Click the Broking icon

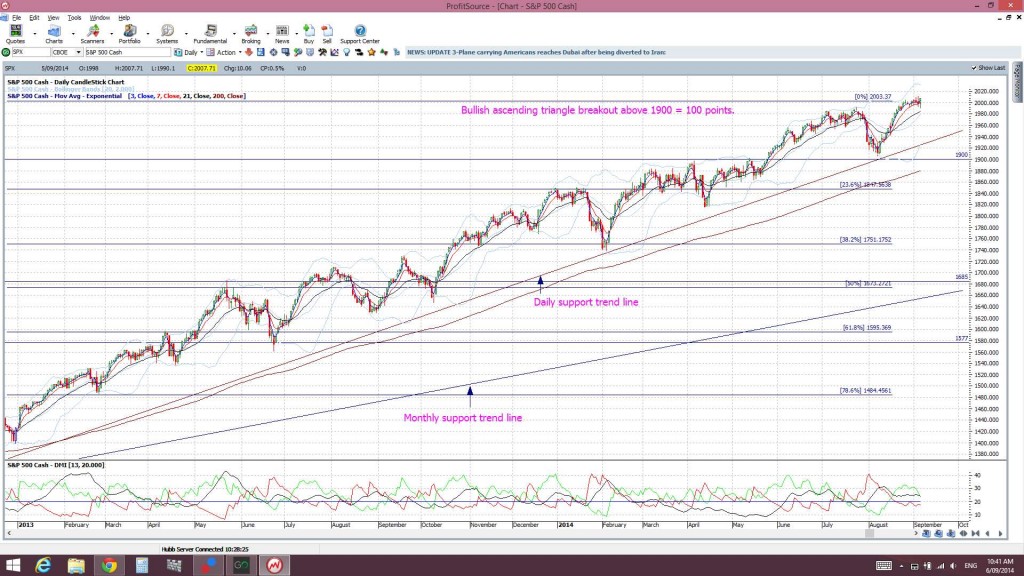pos(250,33)
